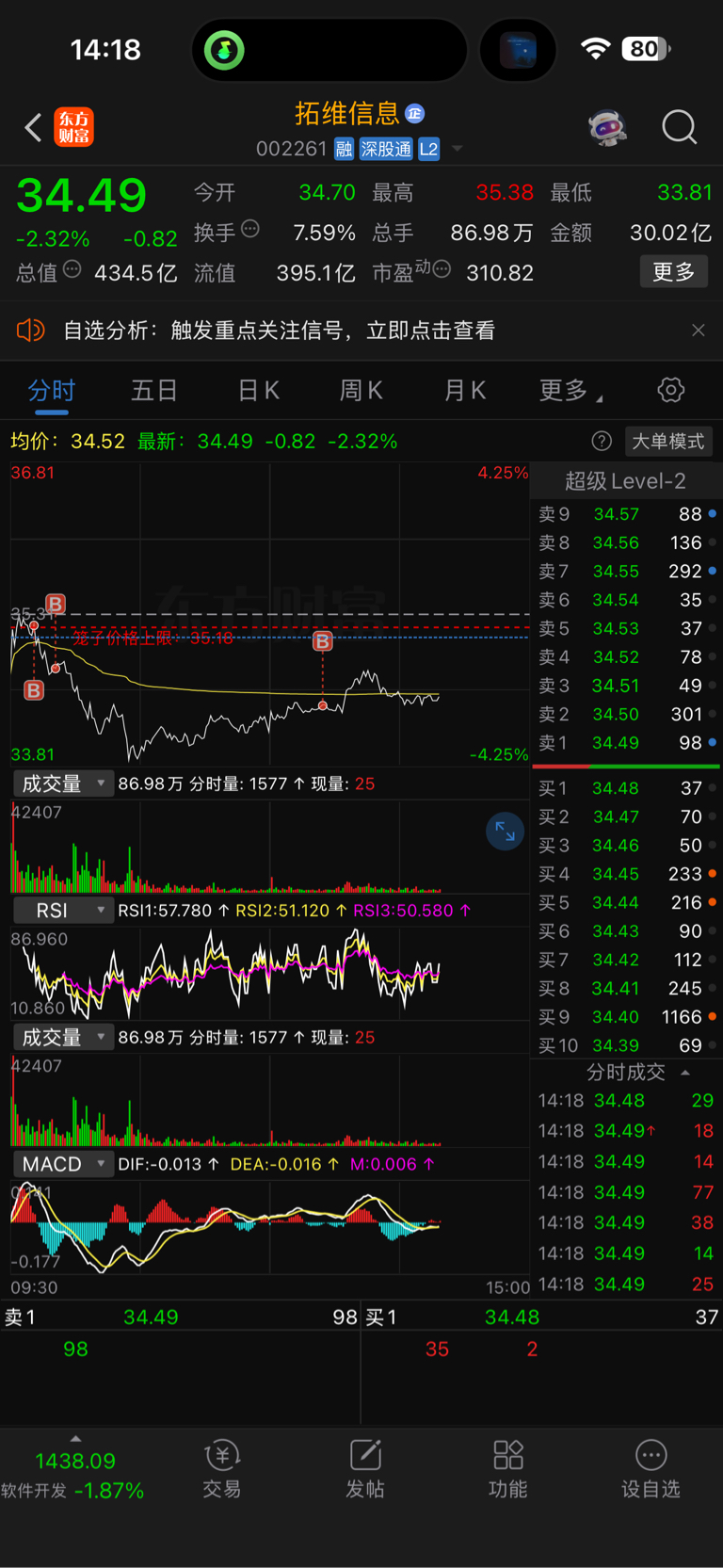Screen dimensions: 723x1568
Task: Tap the 深股通 tag
Action: [386, 149]
